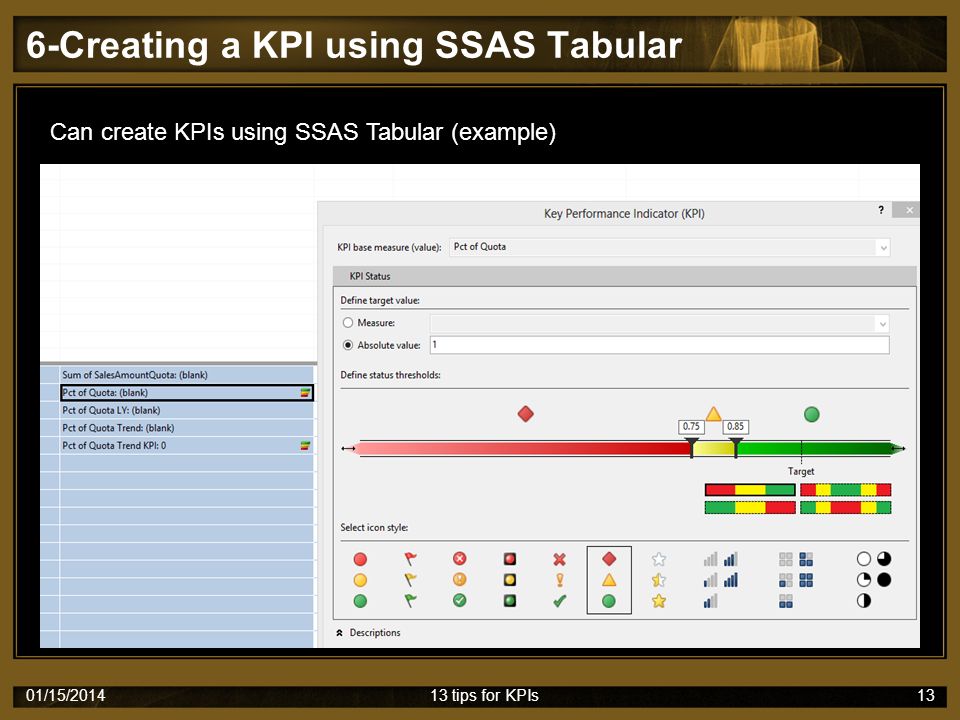Open the KPI base measure dropdown
The image size is (960, 720).
click(883, 248)
